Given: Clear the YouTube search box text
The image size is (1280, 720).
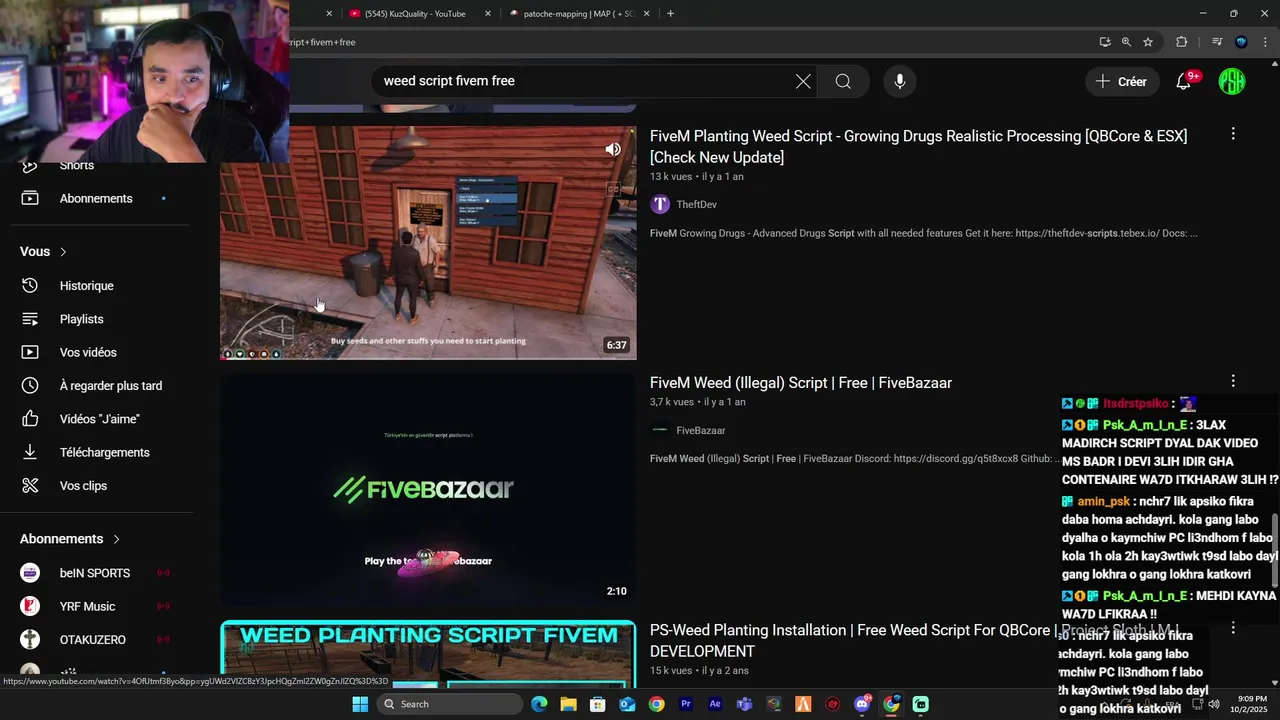Looking at the screenshot, I should pos(803,82).
